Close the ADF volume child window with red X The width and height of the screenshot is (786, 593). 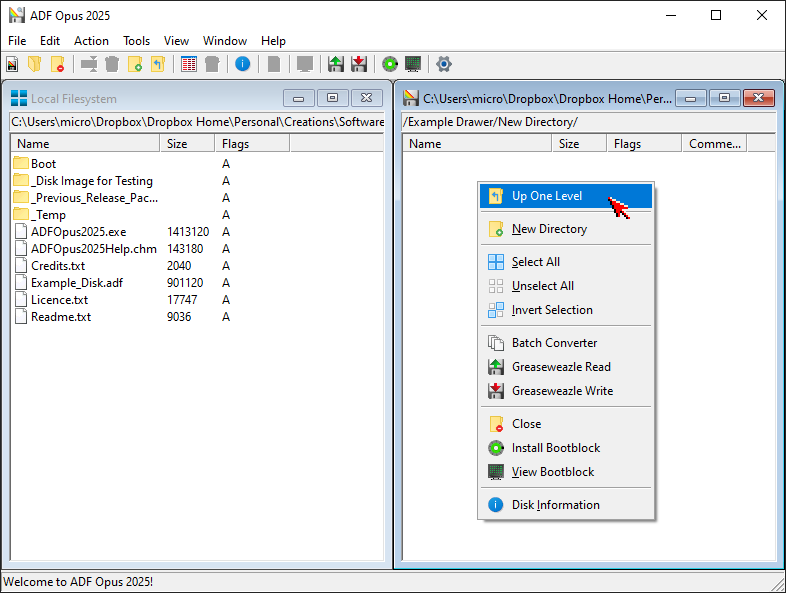click(x=759, y=98)
